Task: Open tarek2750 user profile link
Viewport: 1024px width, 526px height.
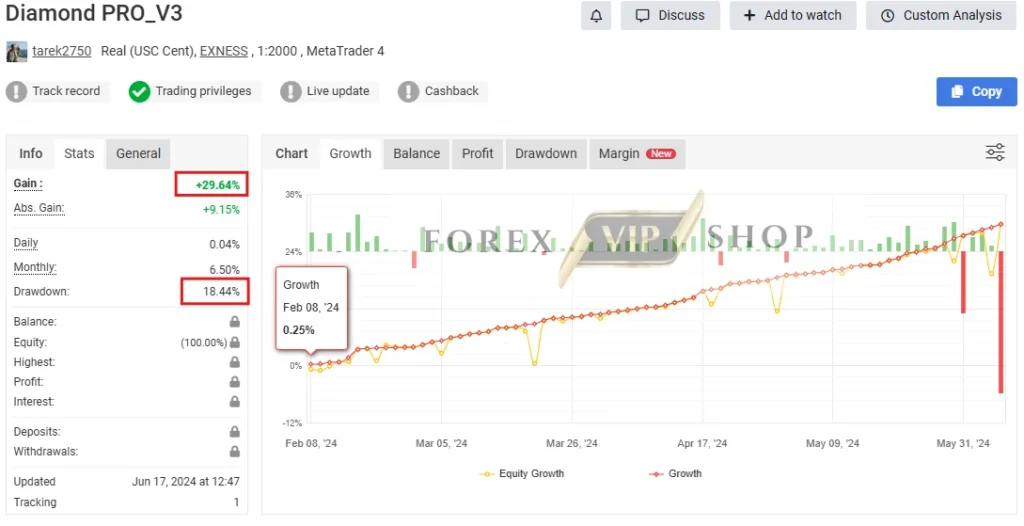Action: (61, 51)
